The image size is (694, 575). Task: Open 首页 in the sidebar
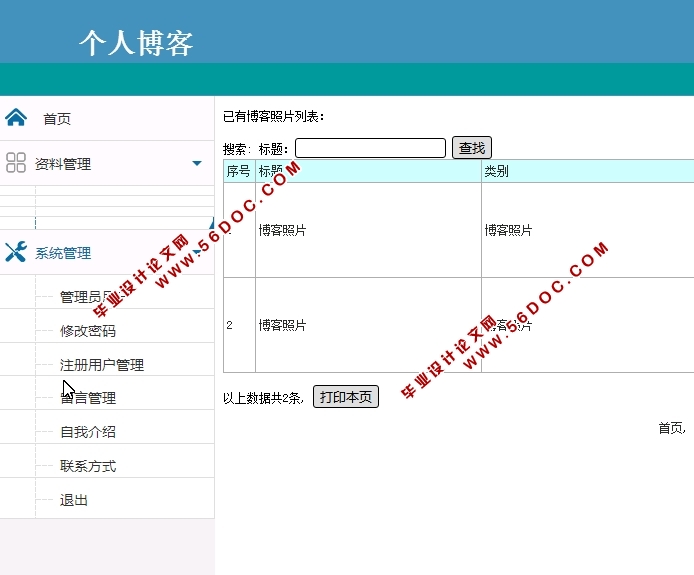pyautogui.click(x=57, y=119)
